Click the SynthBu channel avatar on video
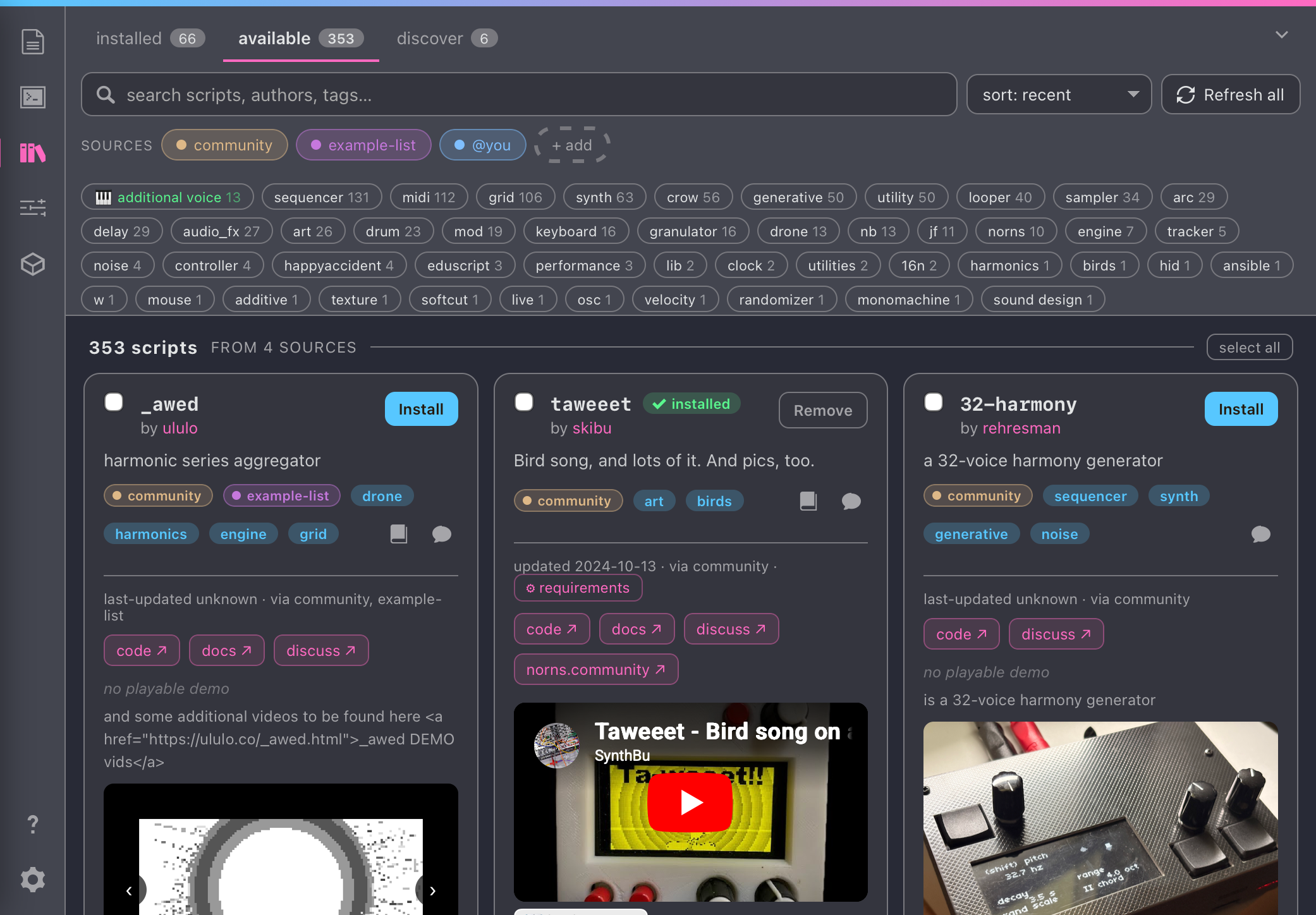The width and height of the screenshot is (1316, 915). [556, 746]
